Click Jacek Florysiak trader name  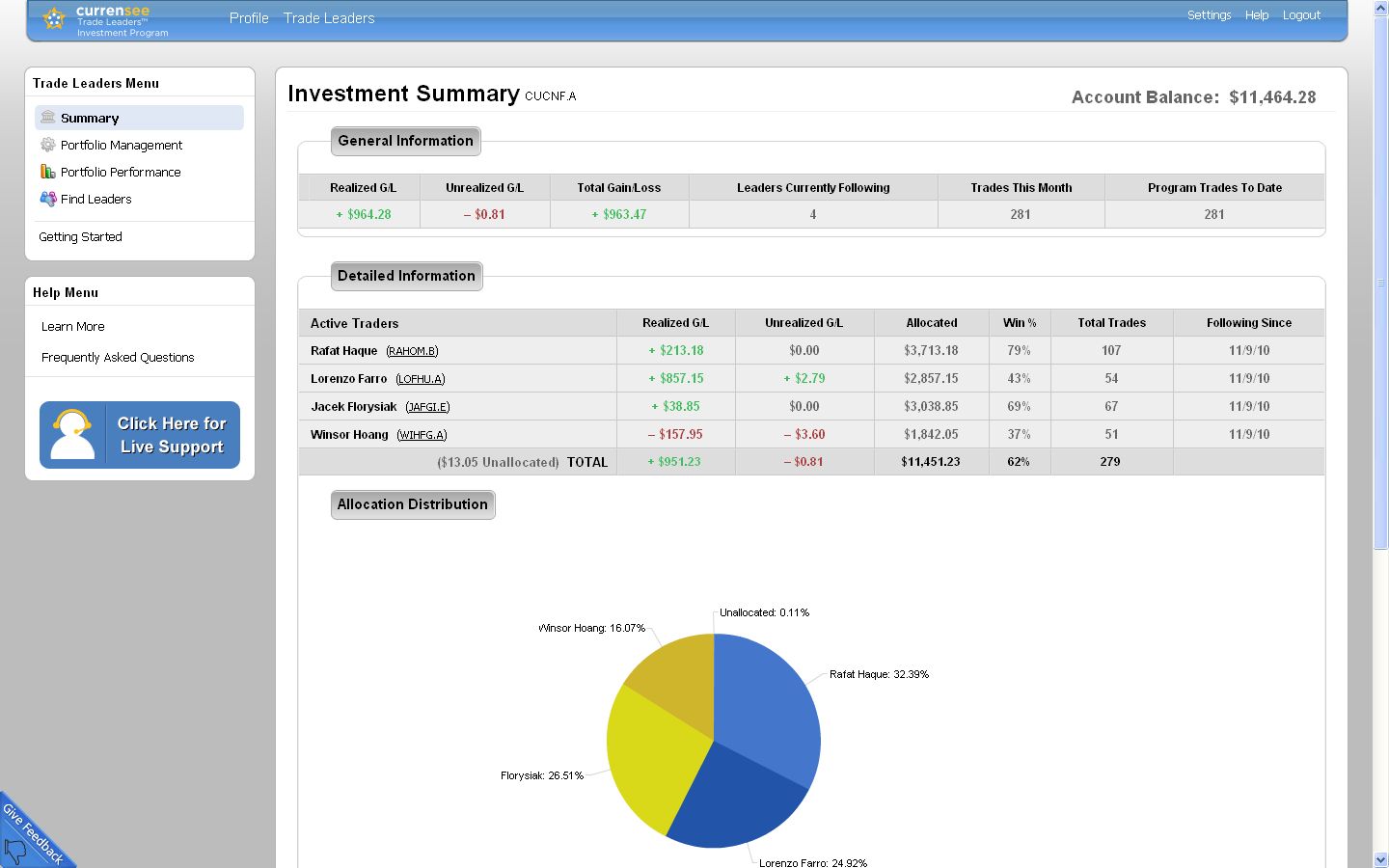point(353,407)
